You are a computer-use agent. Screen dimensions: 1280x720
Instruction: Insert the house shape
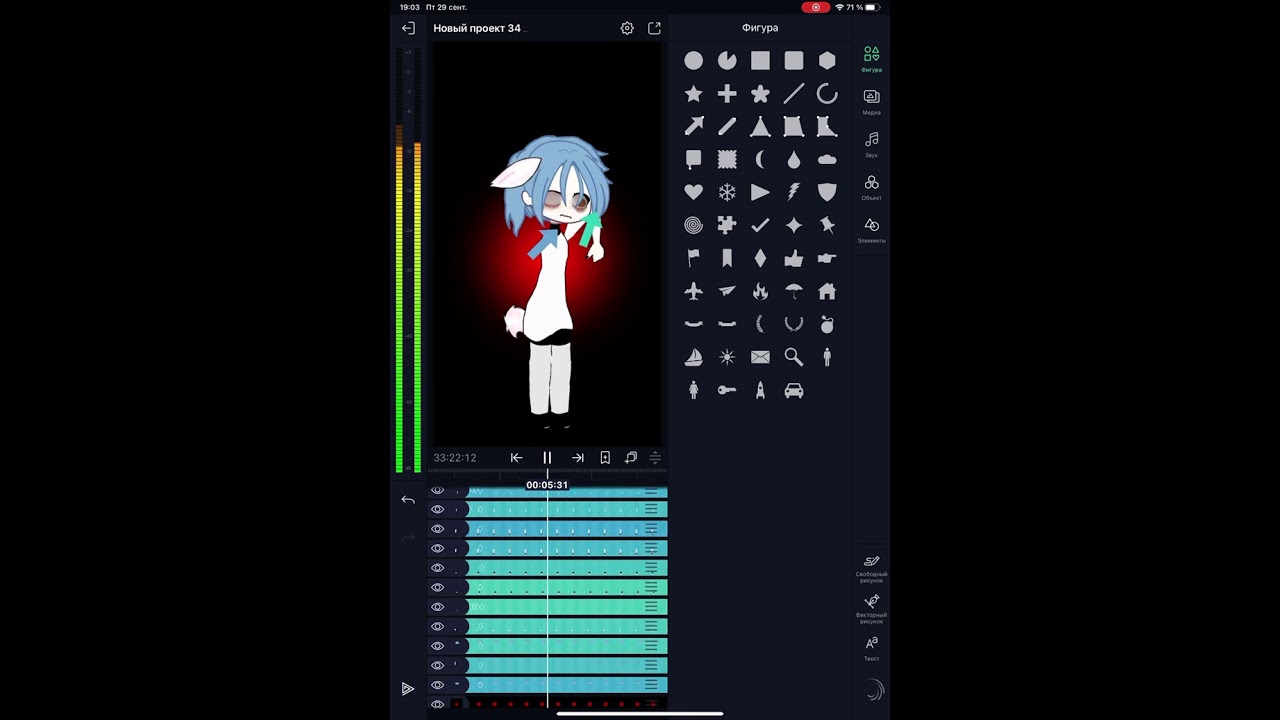[827, 291]
